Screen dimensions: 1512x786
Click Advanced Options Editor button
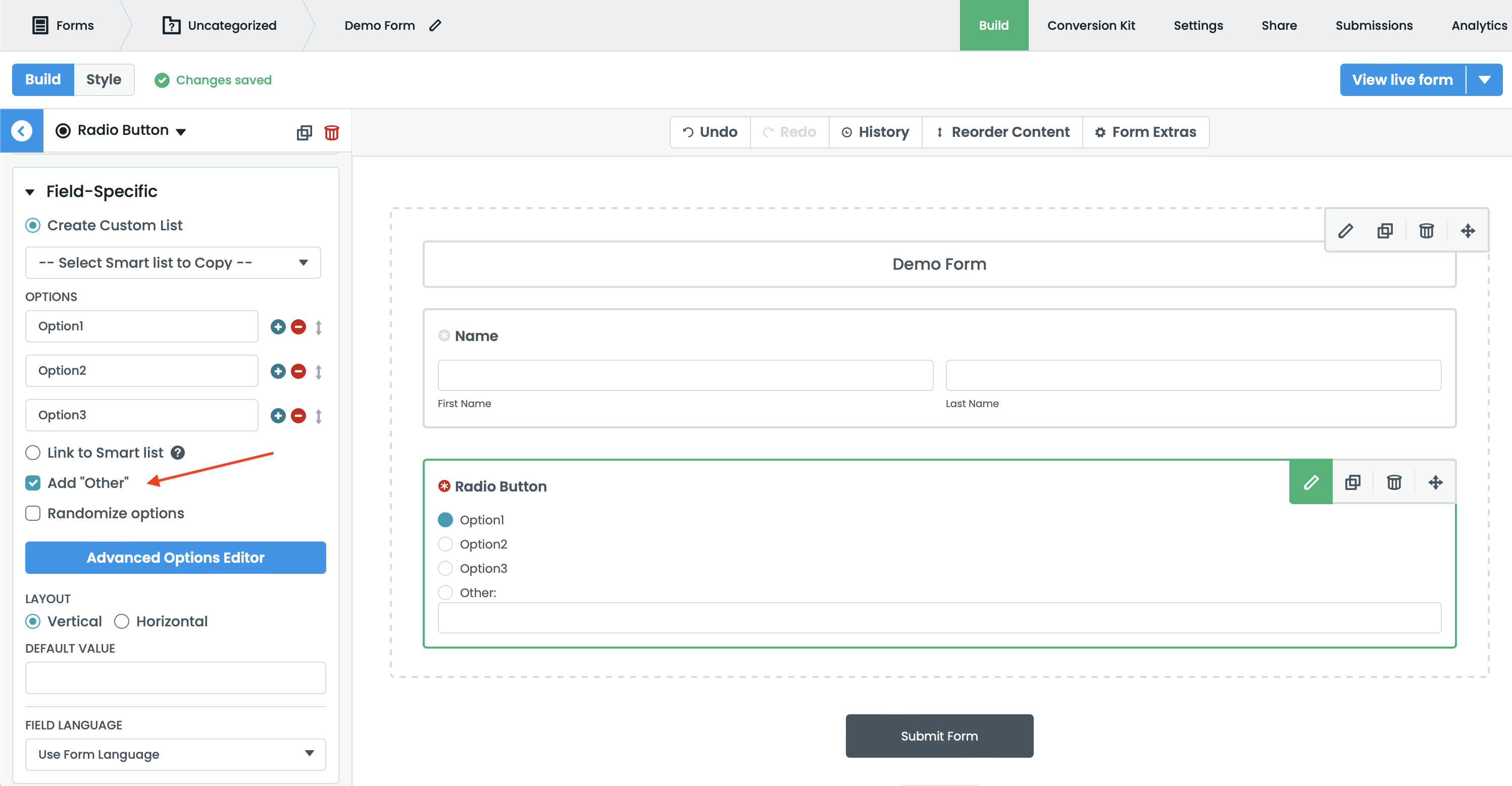[175, 557]
